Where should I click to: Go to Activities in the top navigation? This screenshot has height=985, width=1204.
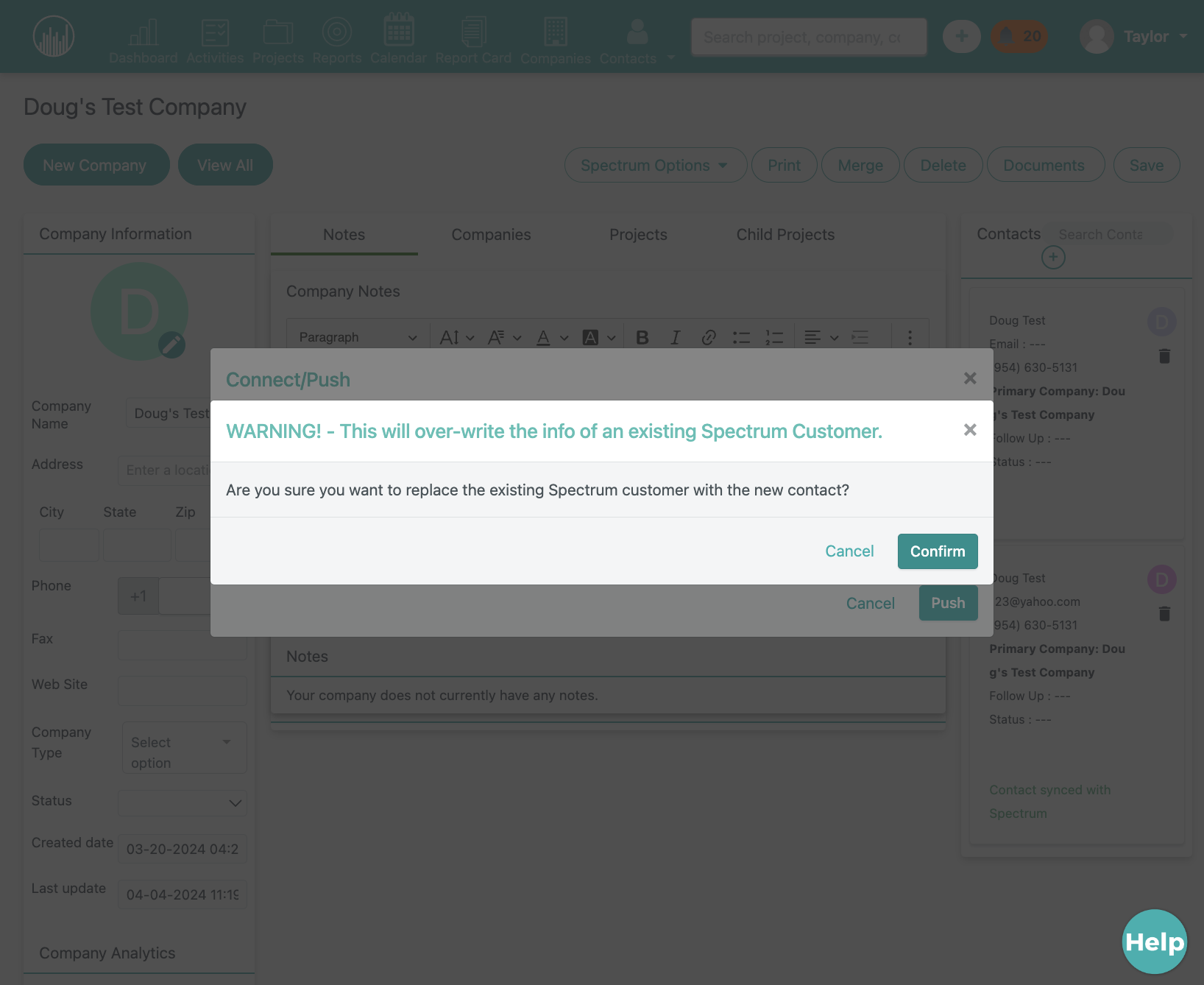215,40
